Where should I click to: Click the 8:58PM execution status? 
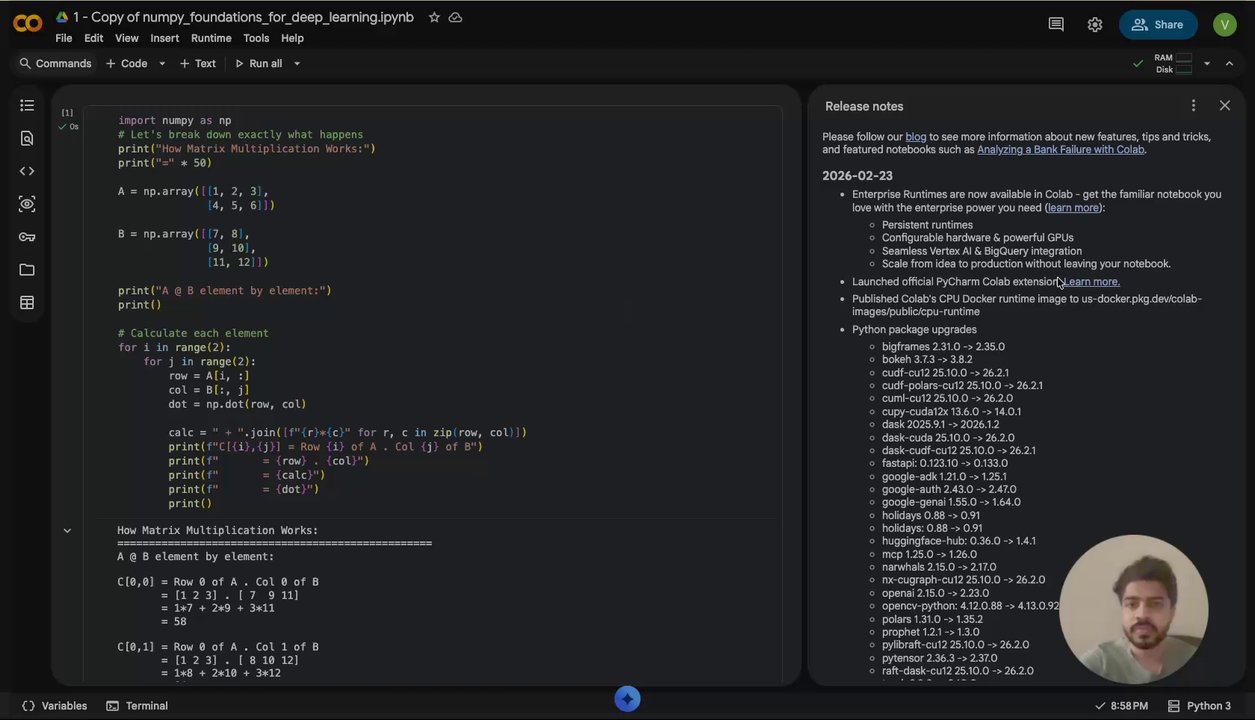click(1121, 706)
